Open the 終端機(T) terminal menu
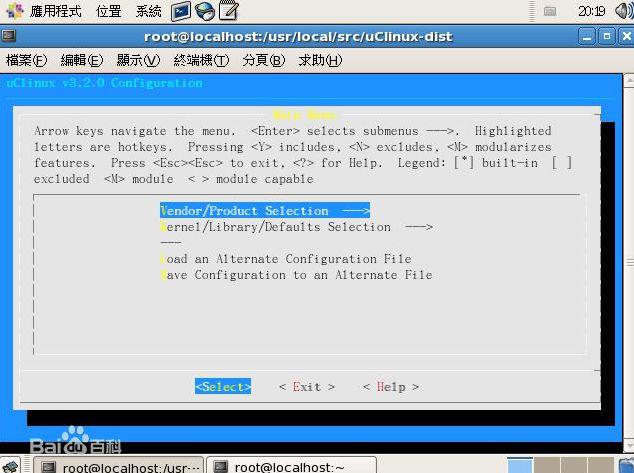 201,61
